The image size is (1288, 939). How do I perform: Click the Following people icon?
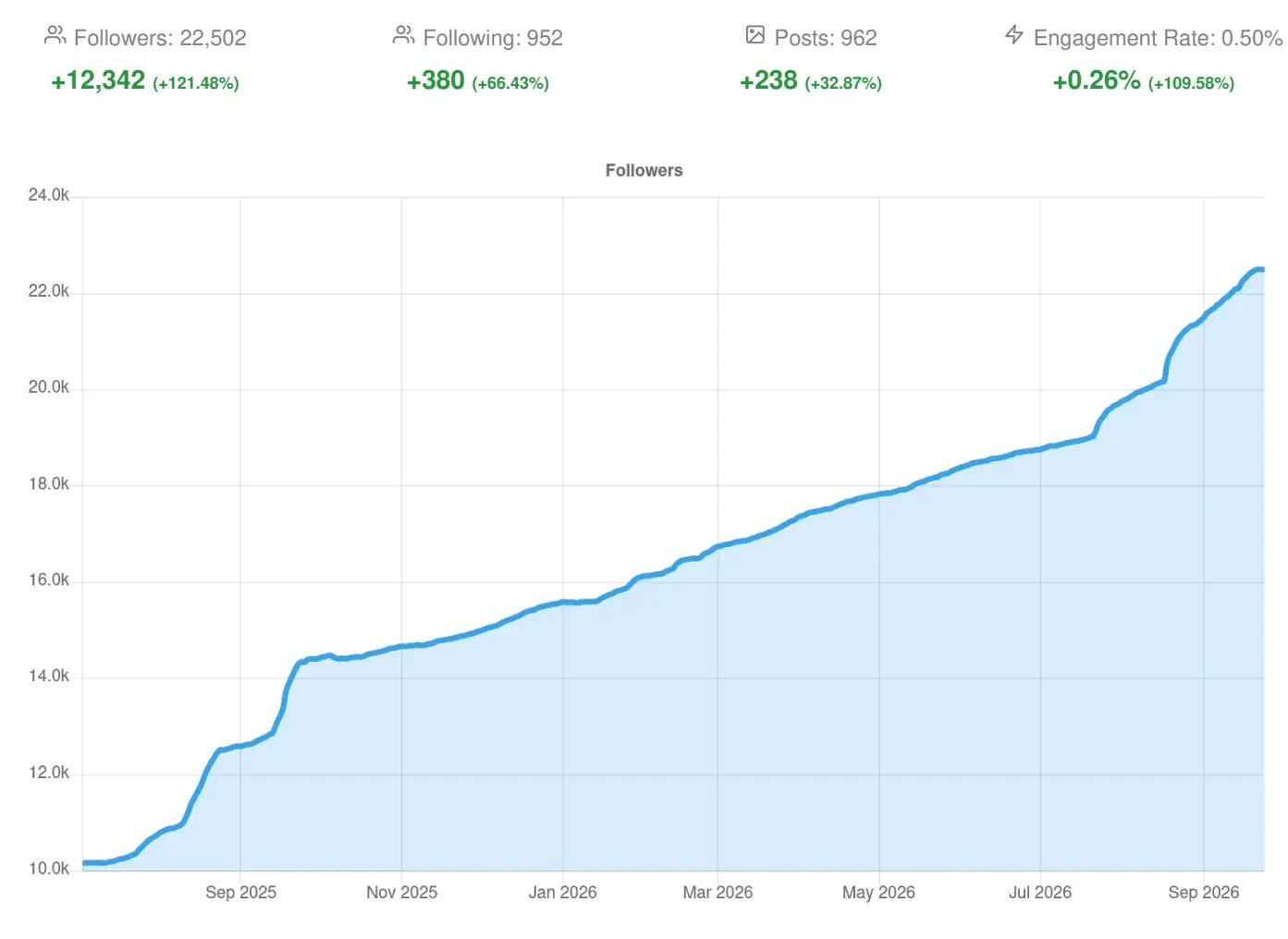point(403,36)
